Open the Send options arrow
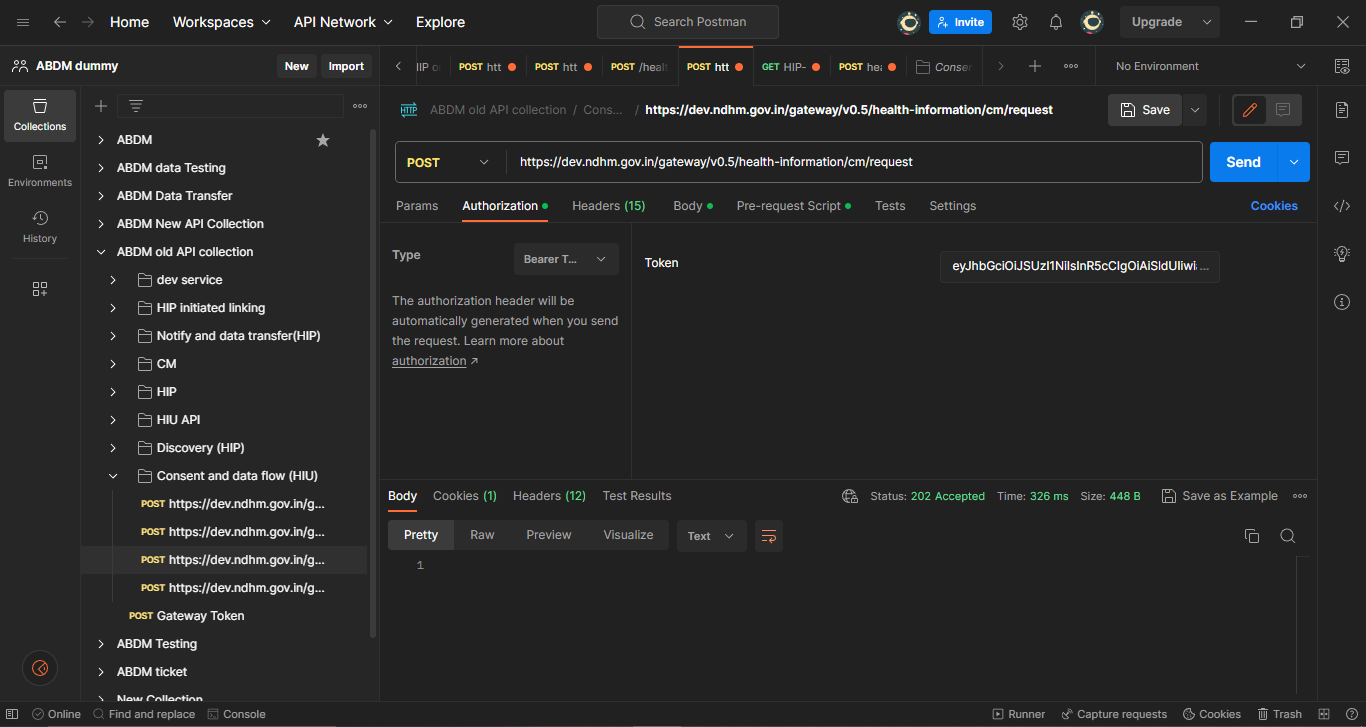This screenshot has height=727, width=1366. point(1294,162)
